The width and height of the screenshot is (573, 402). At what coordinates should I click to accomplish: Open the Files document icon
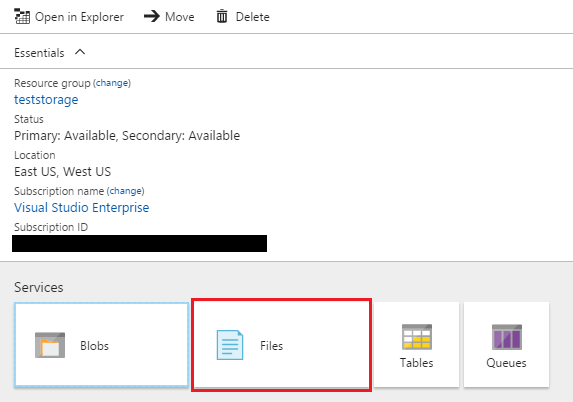[230, 345]
